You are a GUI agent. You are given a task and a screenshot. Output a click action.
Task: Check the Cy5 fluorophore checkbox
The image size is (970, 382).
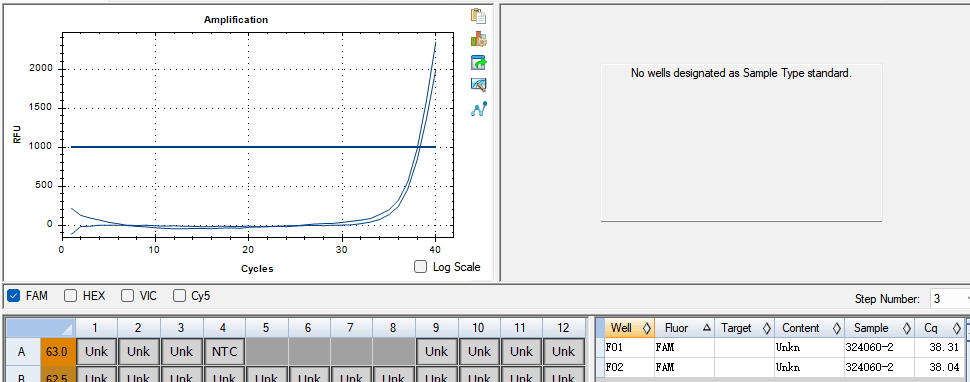coord(179,295)
